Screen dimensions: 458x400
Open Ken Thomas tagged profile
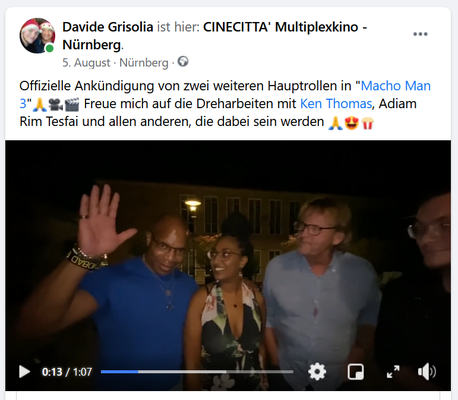tap(336, 104)
